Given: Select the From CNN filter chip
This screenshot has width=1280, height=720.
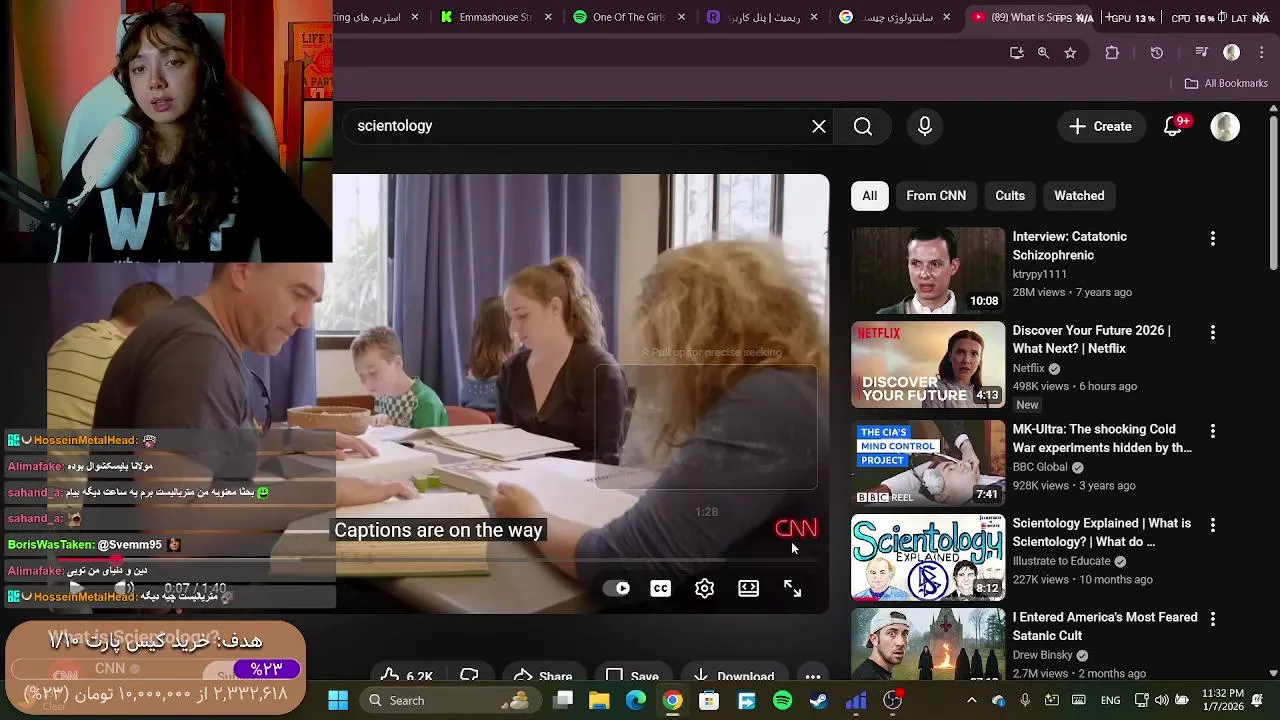Looking at the screenshot, I should tap(936, 196).
